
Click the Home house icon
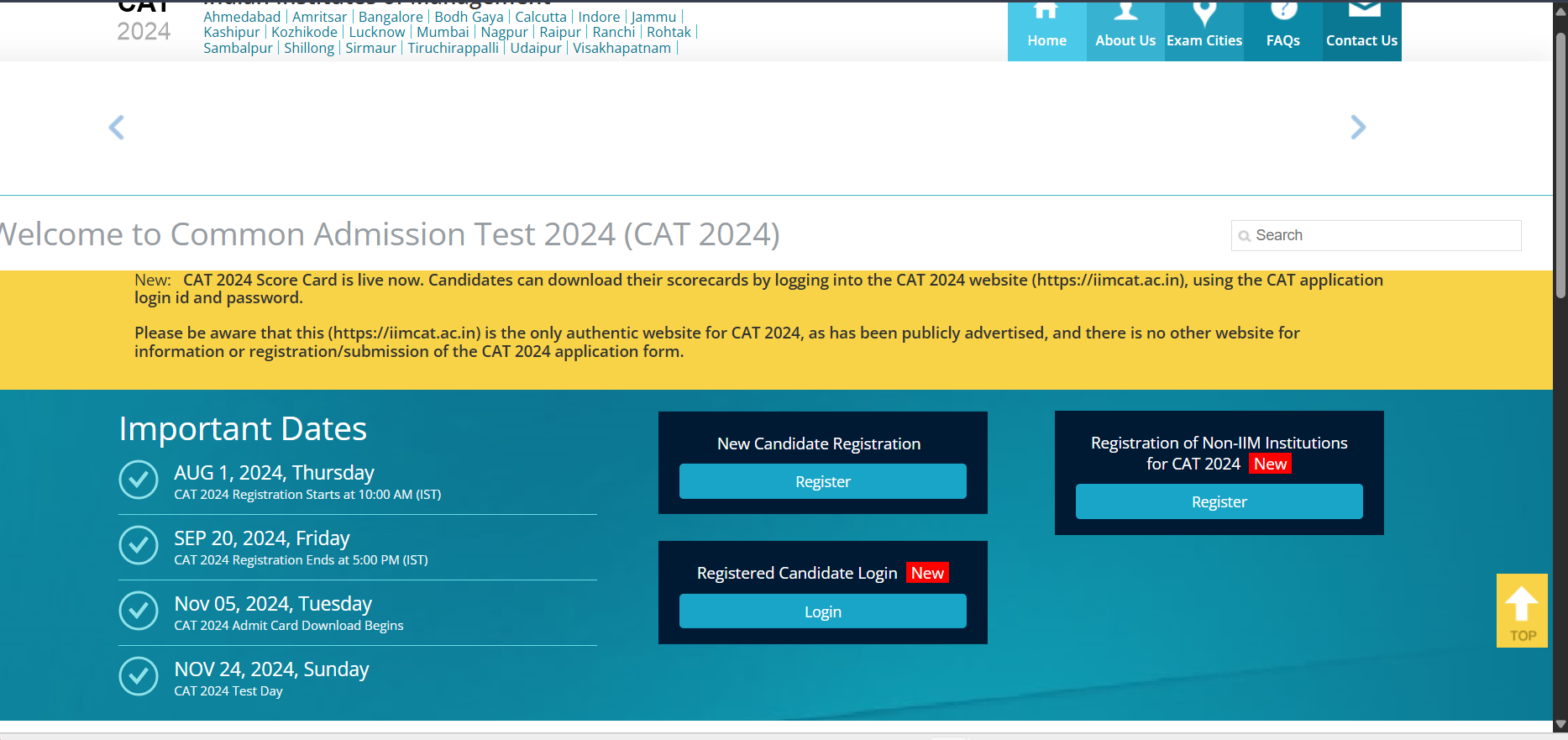[x=1046, y=12]
